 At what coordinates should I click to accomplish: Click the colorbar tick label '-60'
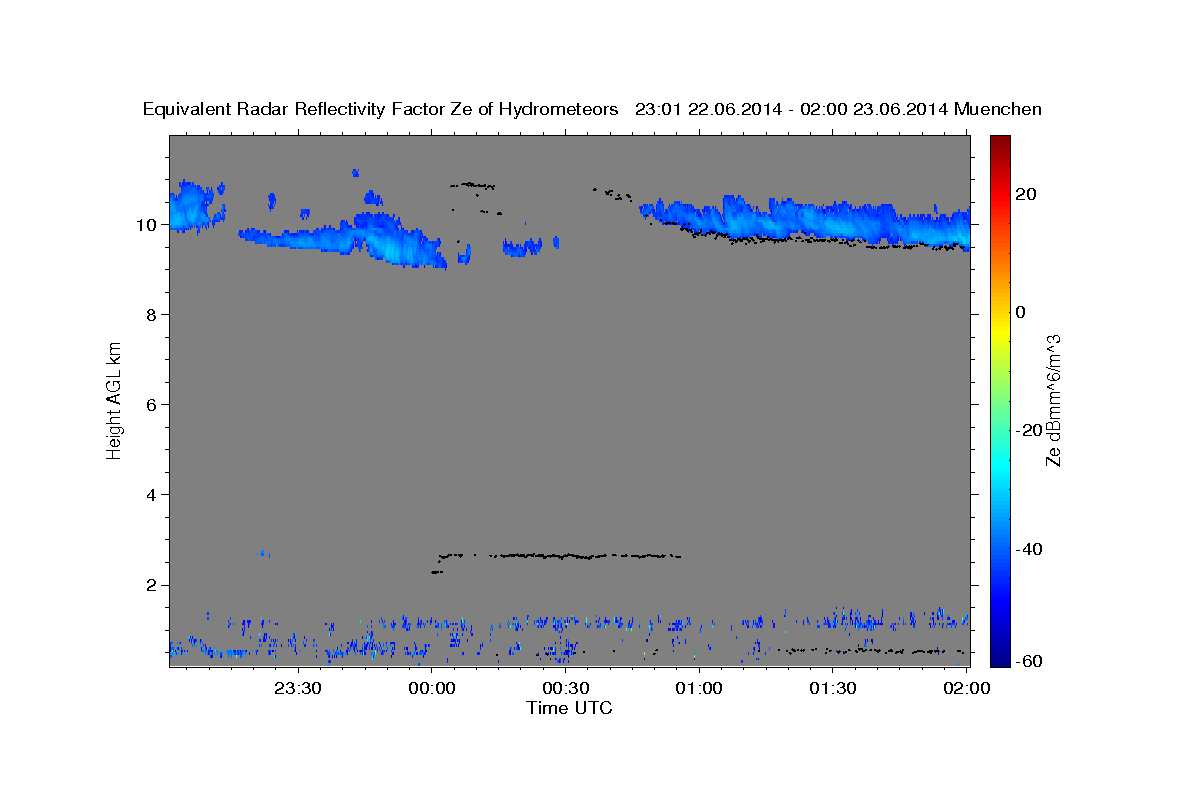point(1029,661)
